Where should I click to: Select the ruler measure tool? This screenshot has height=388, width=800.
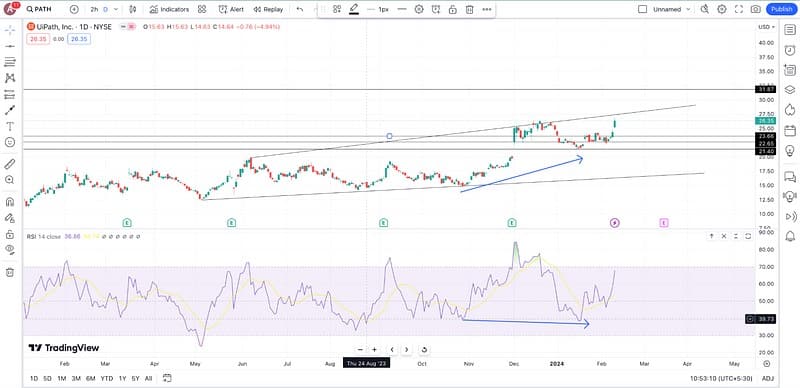(10, 164)
